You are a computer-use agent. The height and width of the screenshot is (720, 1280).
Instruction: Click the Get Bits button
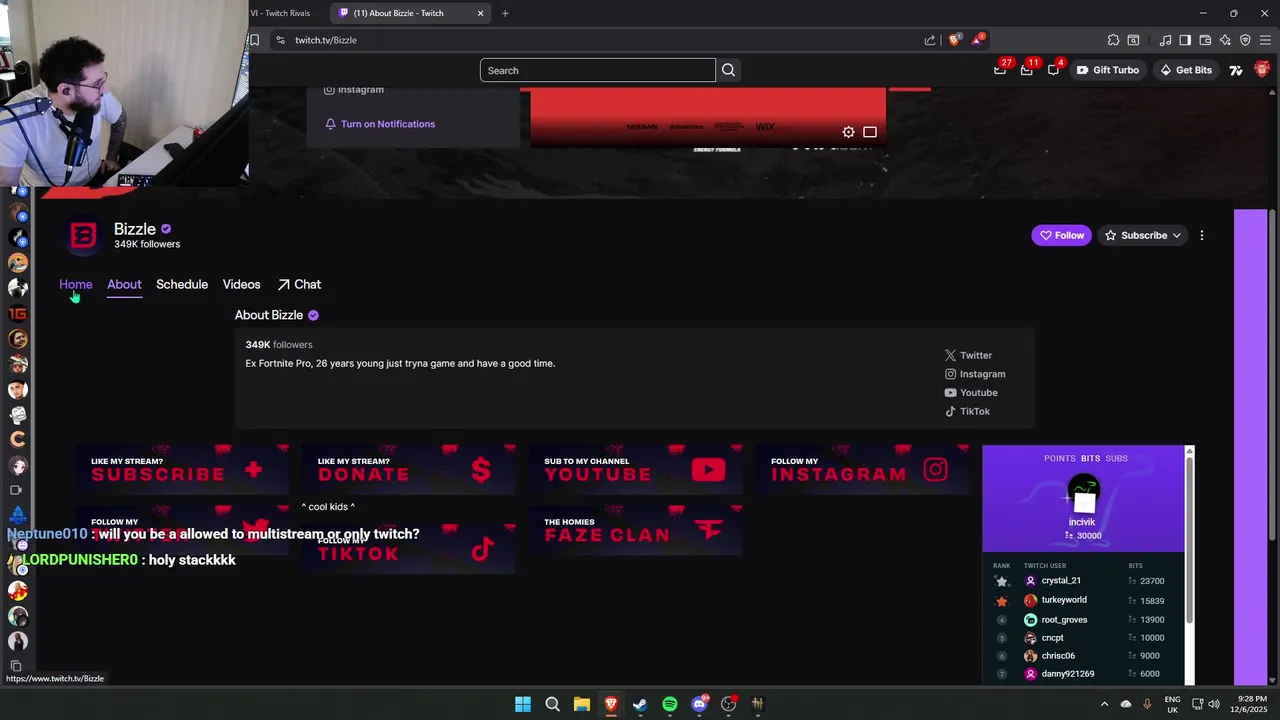click(1185, 70)
